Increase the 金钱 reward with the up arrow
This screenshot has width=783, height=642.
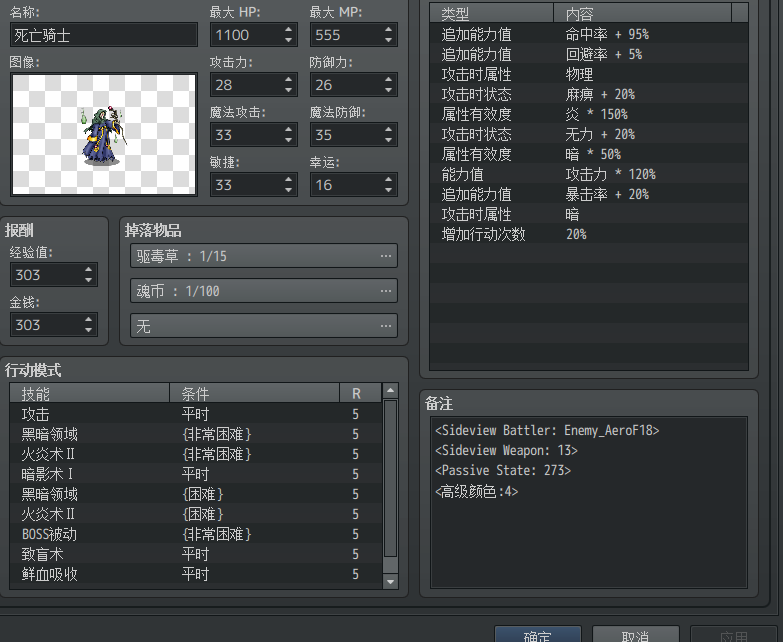[88, 319]
